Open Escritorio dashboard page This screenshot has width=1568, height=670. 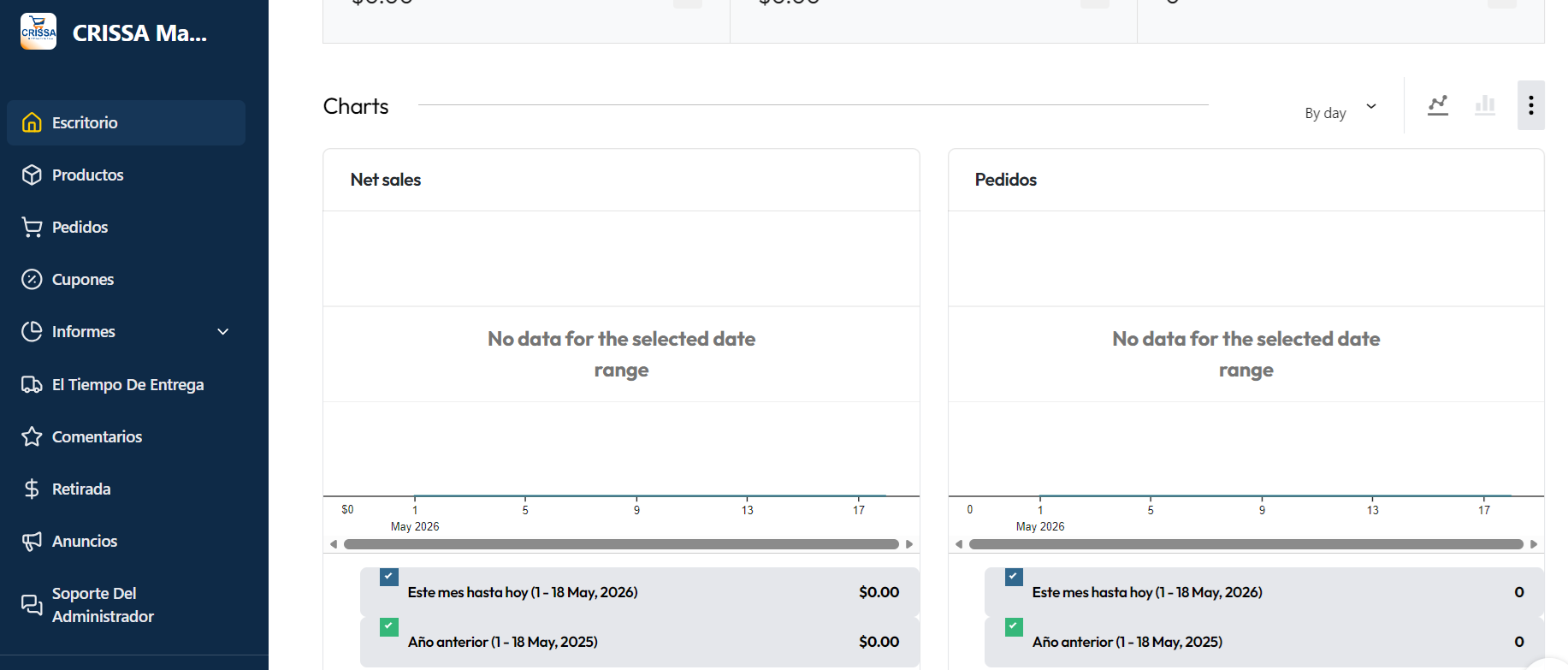tap(126, 122)
